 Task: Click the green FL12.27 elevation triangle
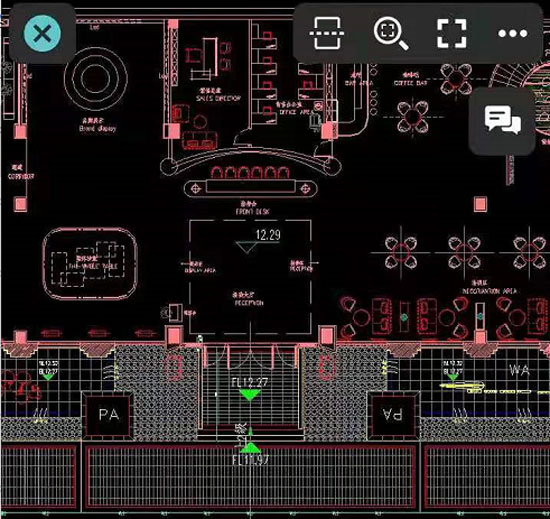click(249, 394)
